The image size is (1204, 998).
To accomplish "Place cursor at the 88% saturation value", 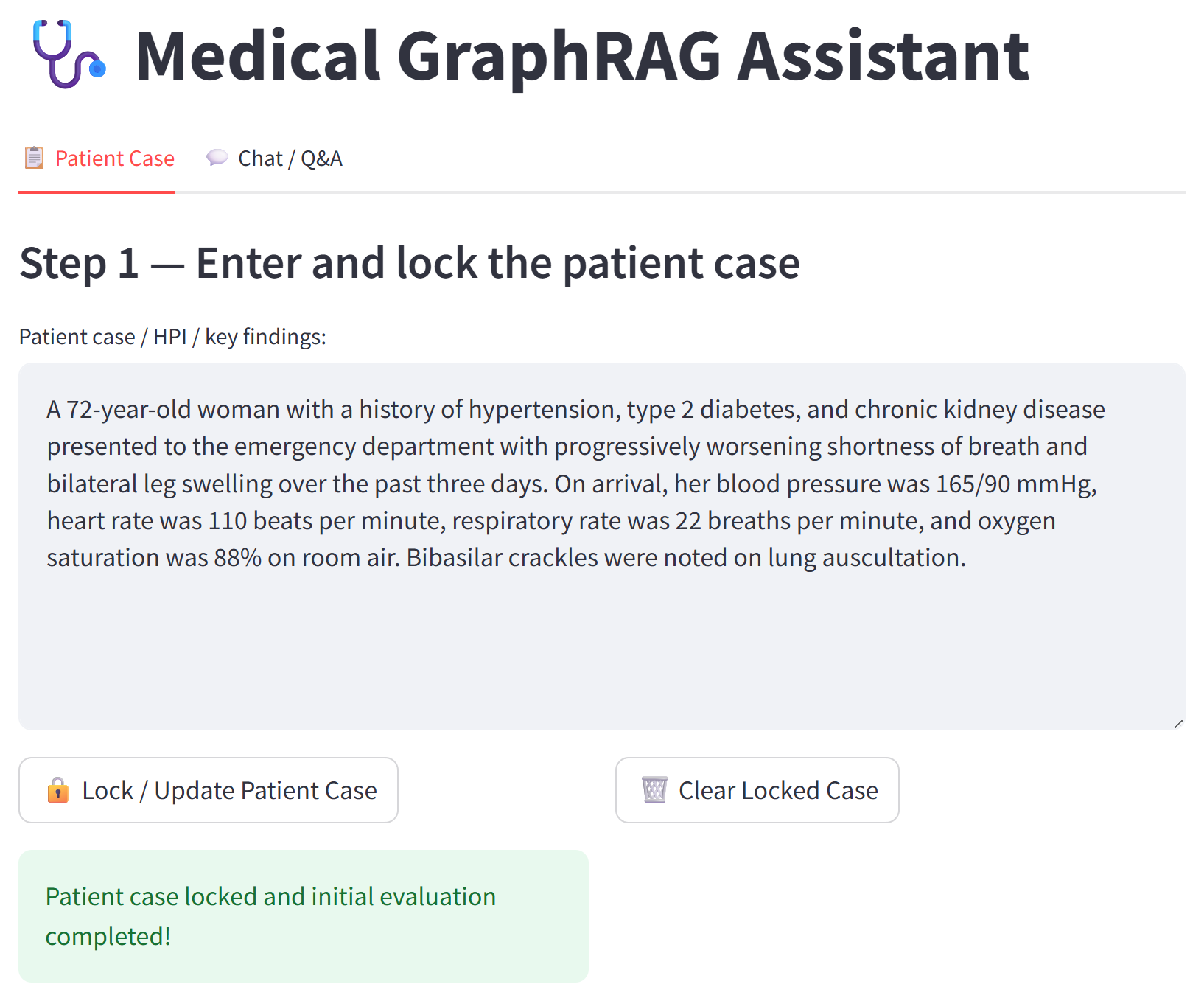I will click(x=237, y=558).
